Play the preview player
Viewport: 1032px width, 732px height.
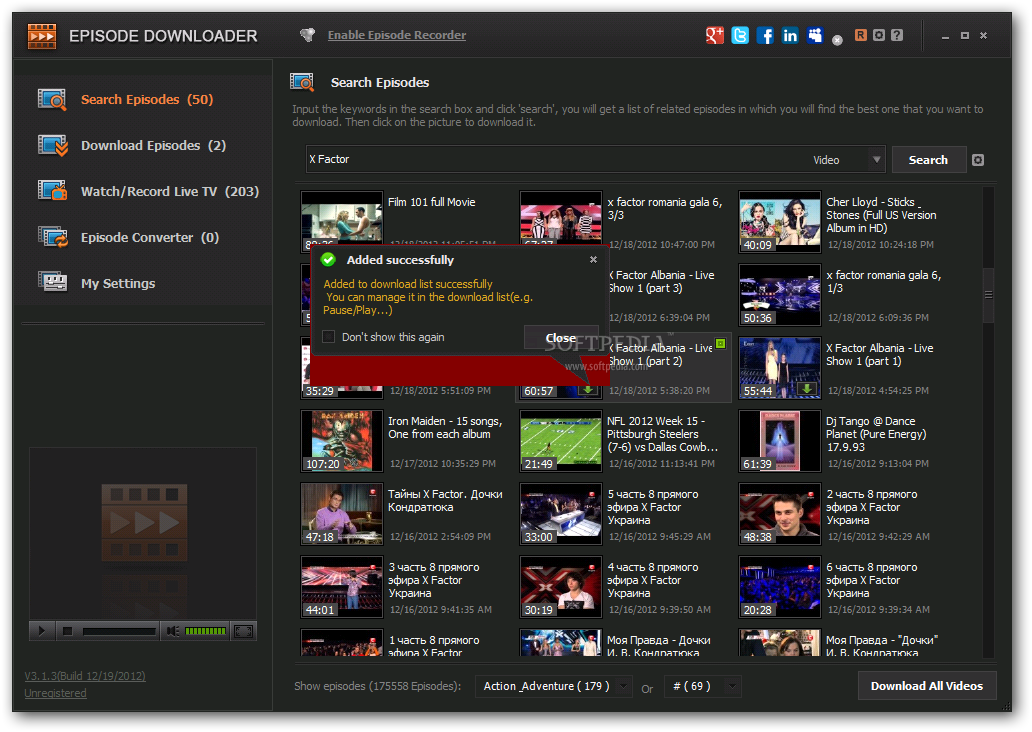coord(41,631)
